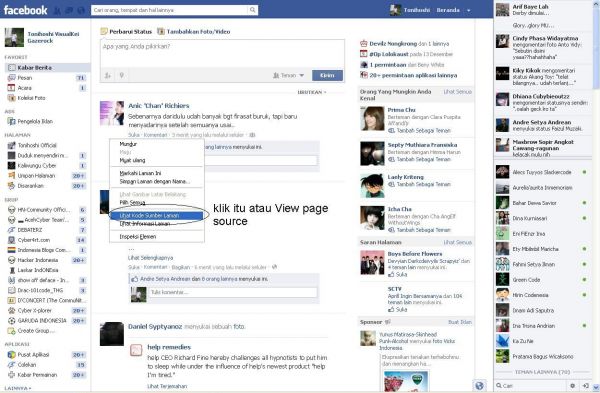Open the friend requests icon beside Facebook logo
Screen dimensions: 600x393
(x=57, y=11)
